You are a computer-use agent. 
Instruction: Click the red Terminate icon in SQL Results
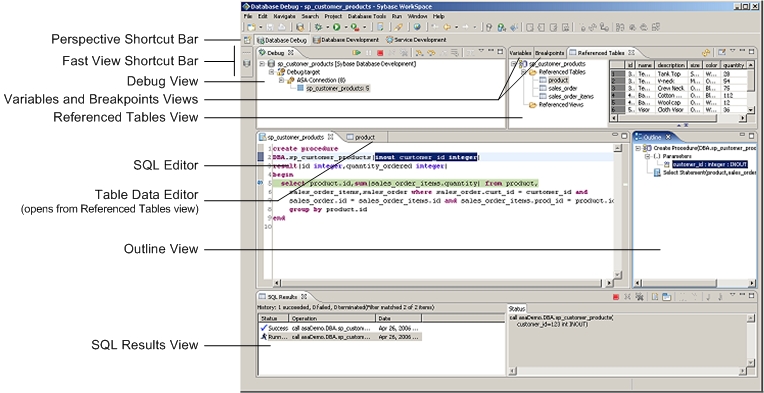616,297
